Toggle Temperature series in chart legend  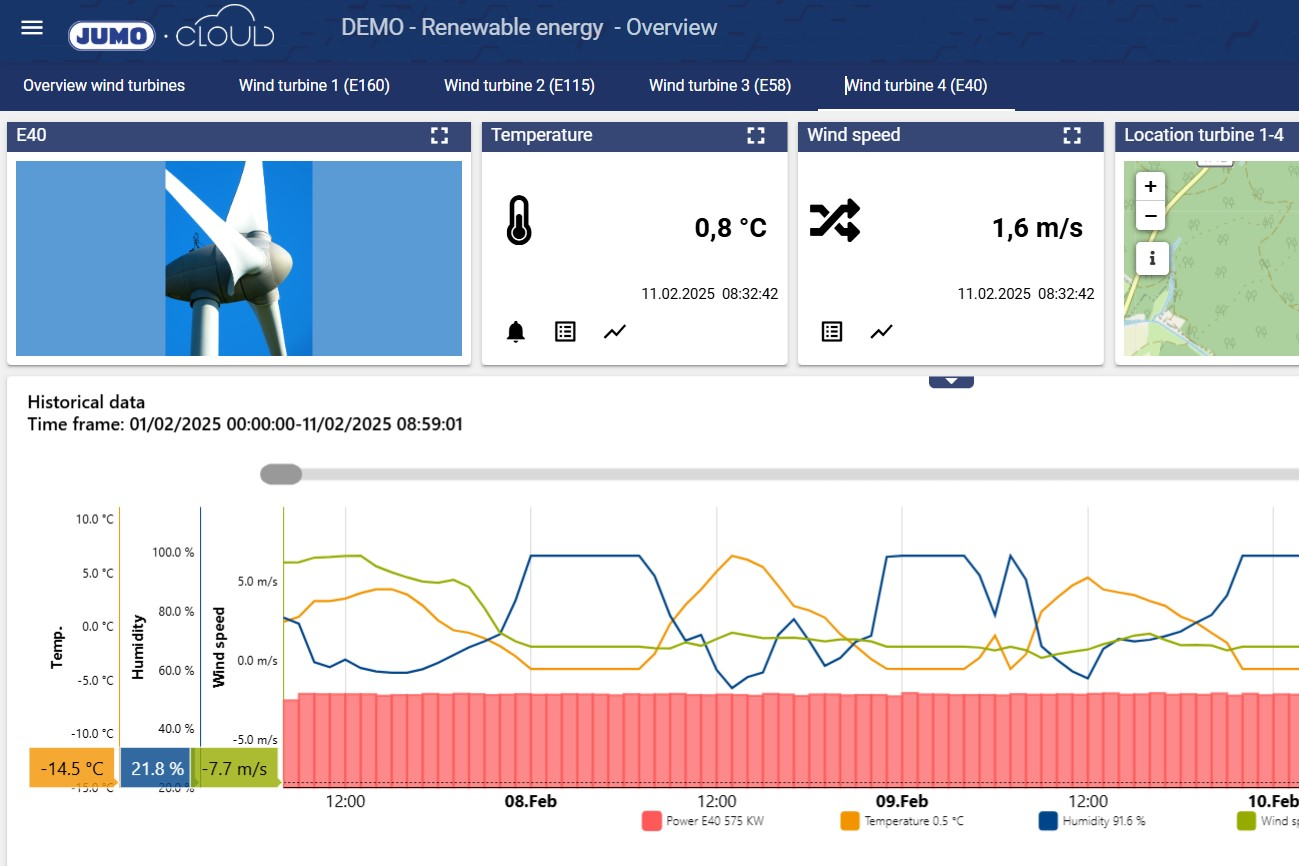coord(903,821)
